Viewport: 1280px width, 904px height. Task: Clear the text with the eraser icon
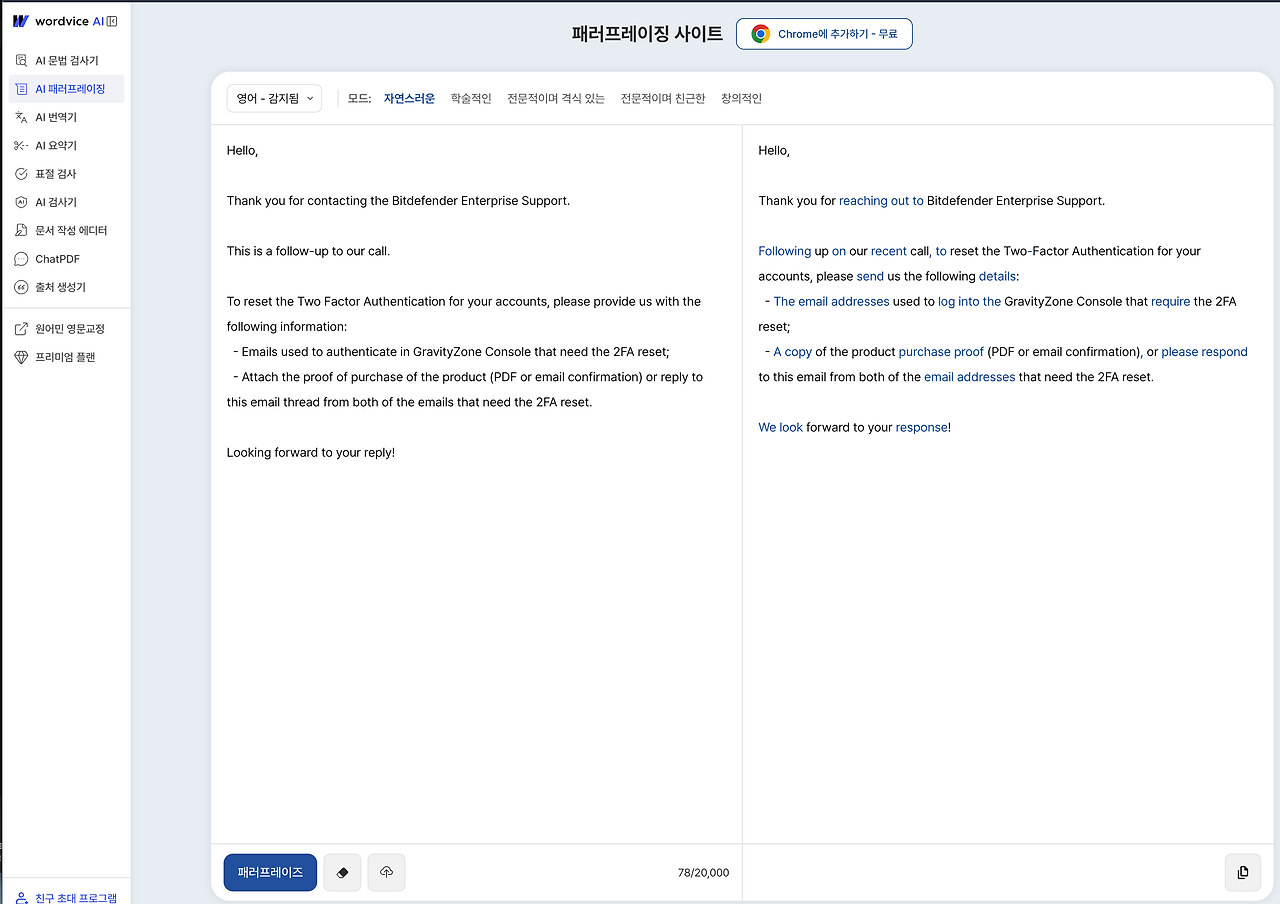point(342,873)
